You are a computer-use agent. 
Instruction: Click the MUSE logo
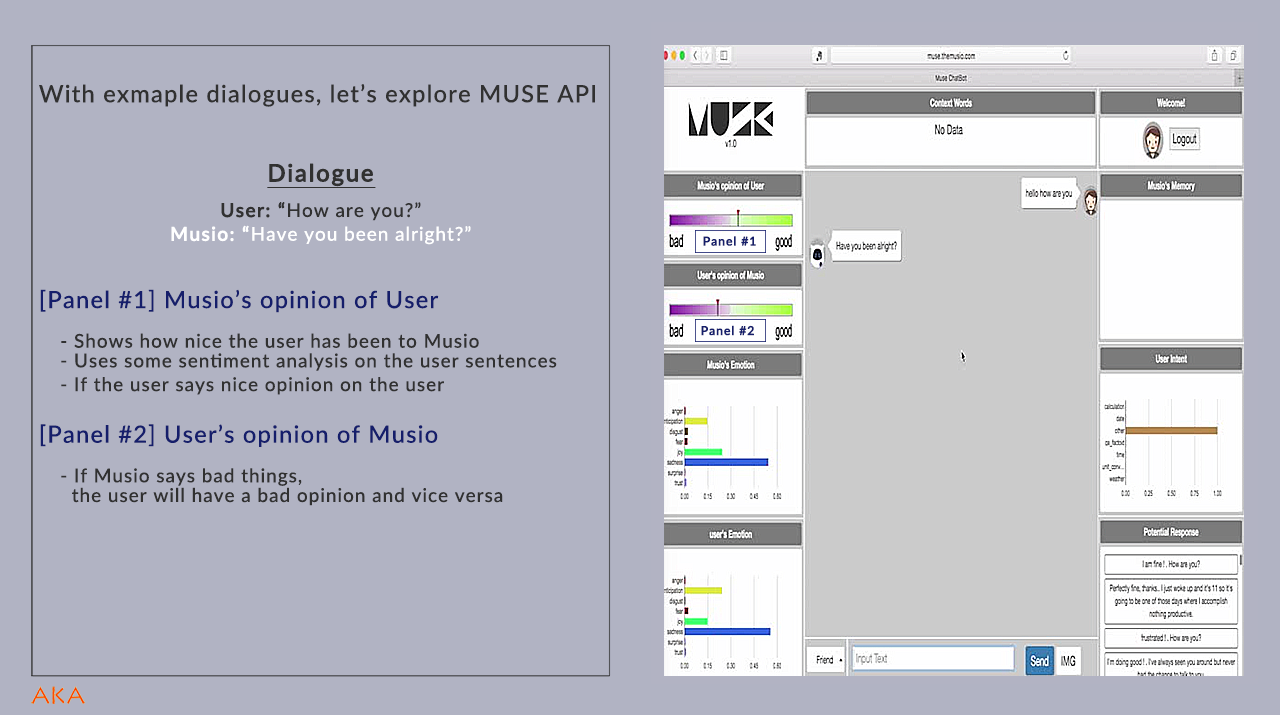pyautogui.click(x=731, y=119)
